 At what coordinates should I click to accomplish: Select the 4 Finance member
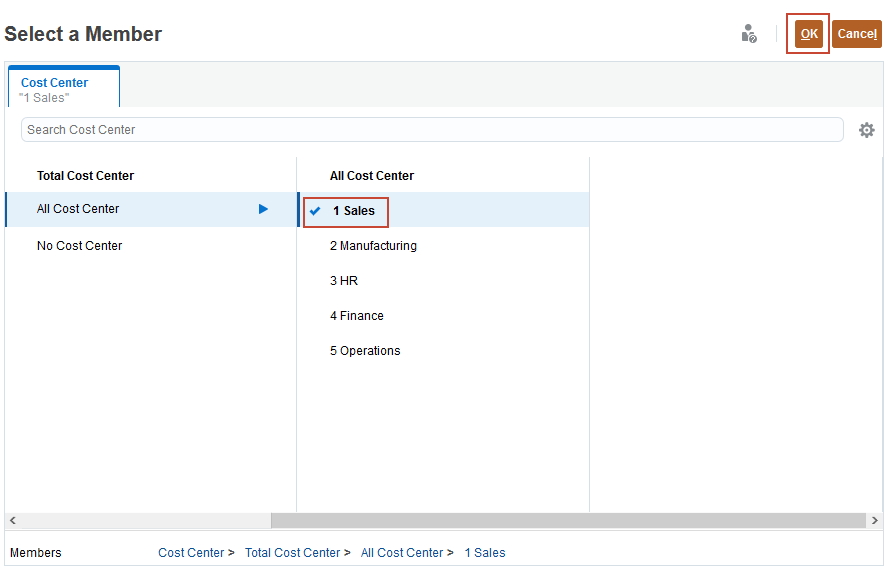tap(356, 315)
